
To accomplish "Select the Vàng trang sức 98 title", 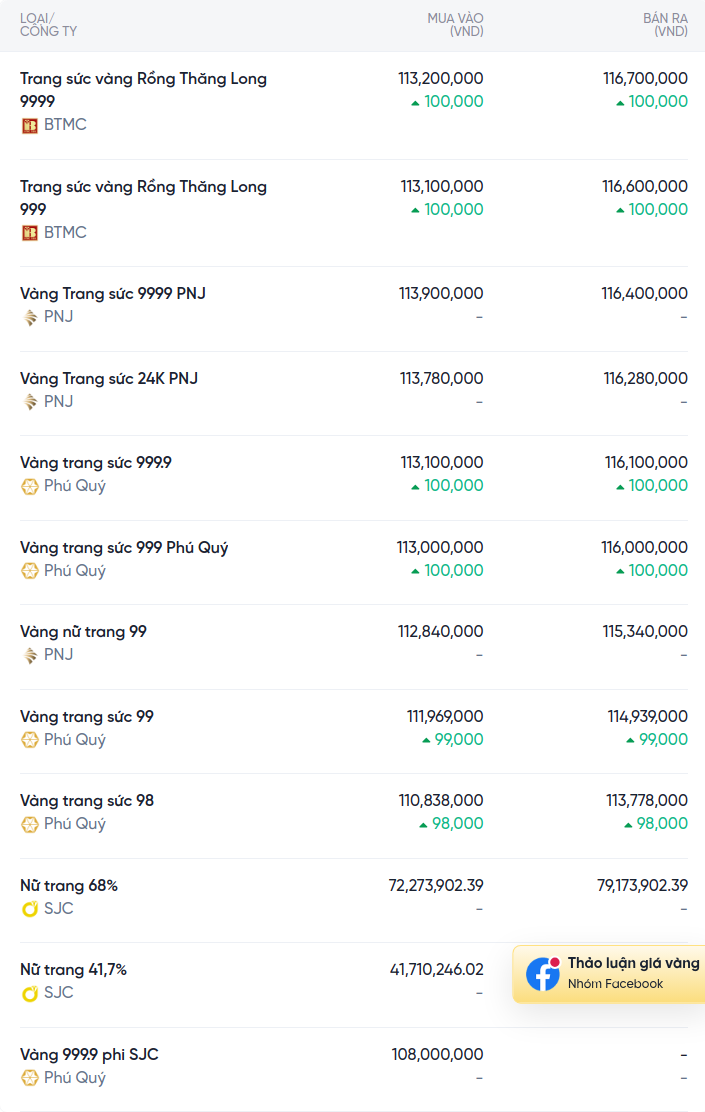I will (87, 801).
